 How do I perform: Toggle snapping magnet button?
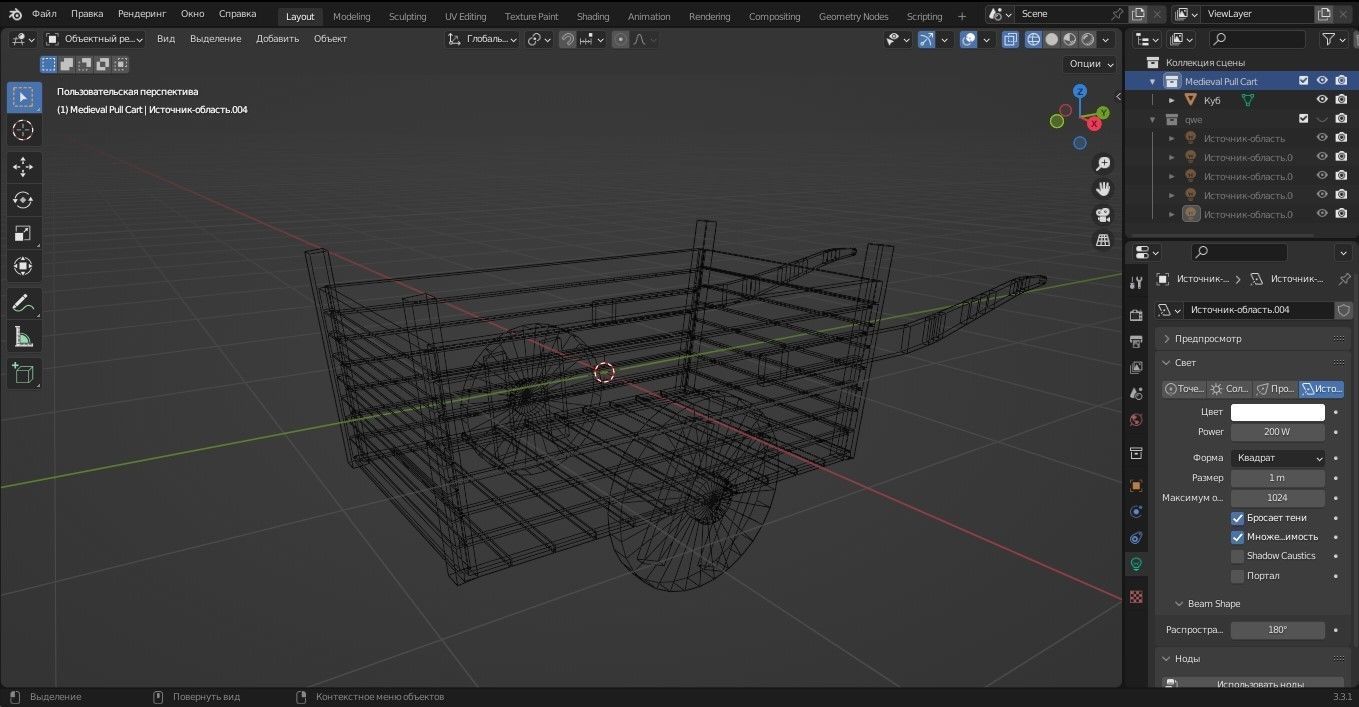pyautogui.click(x=568, y=39)
